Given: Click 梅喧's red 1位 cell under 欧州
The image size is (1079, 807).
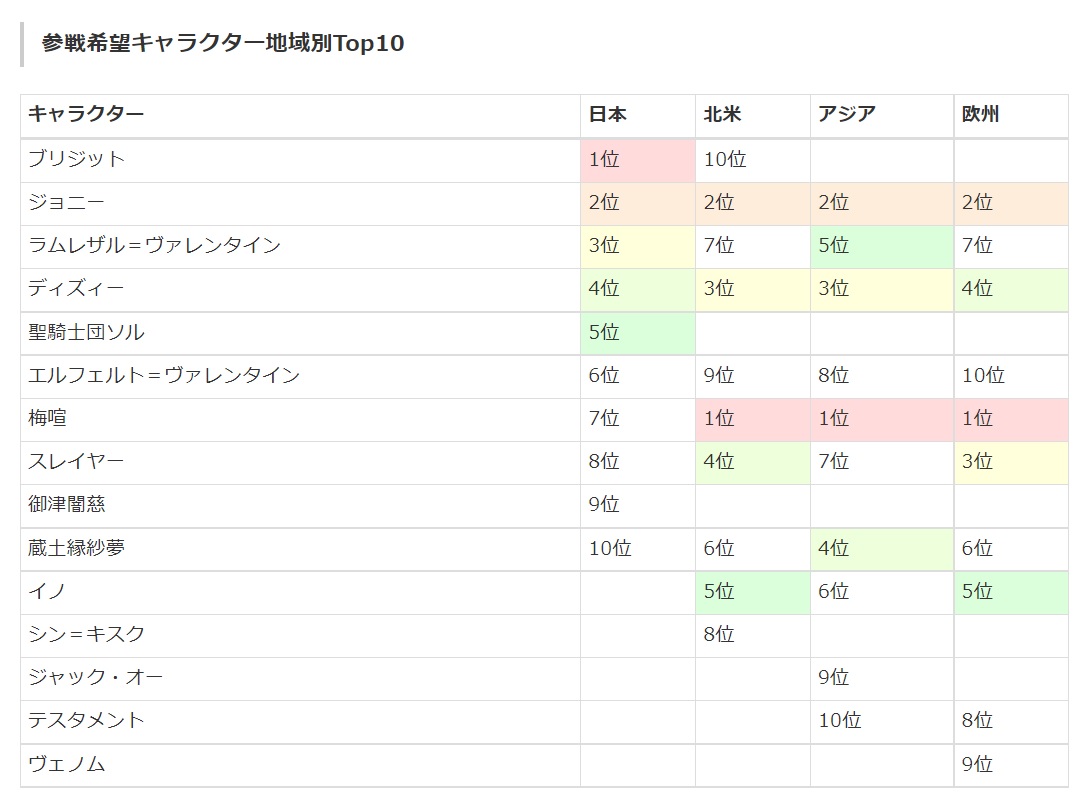Looking at the screenshot, I should click(1010, 419).
